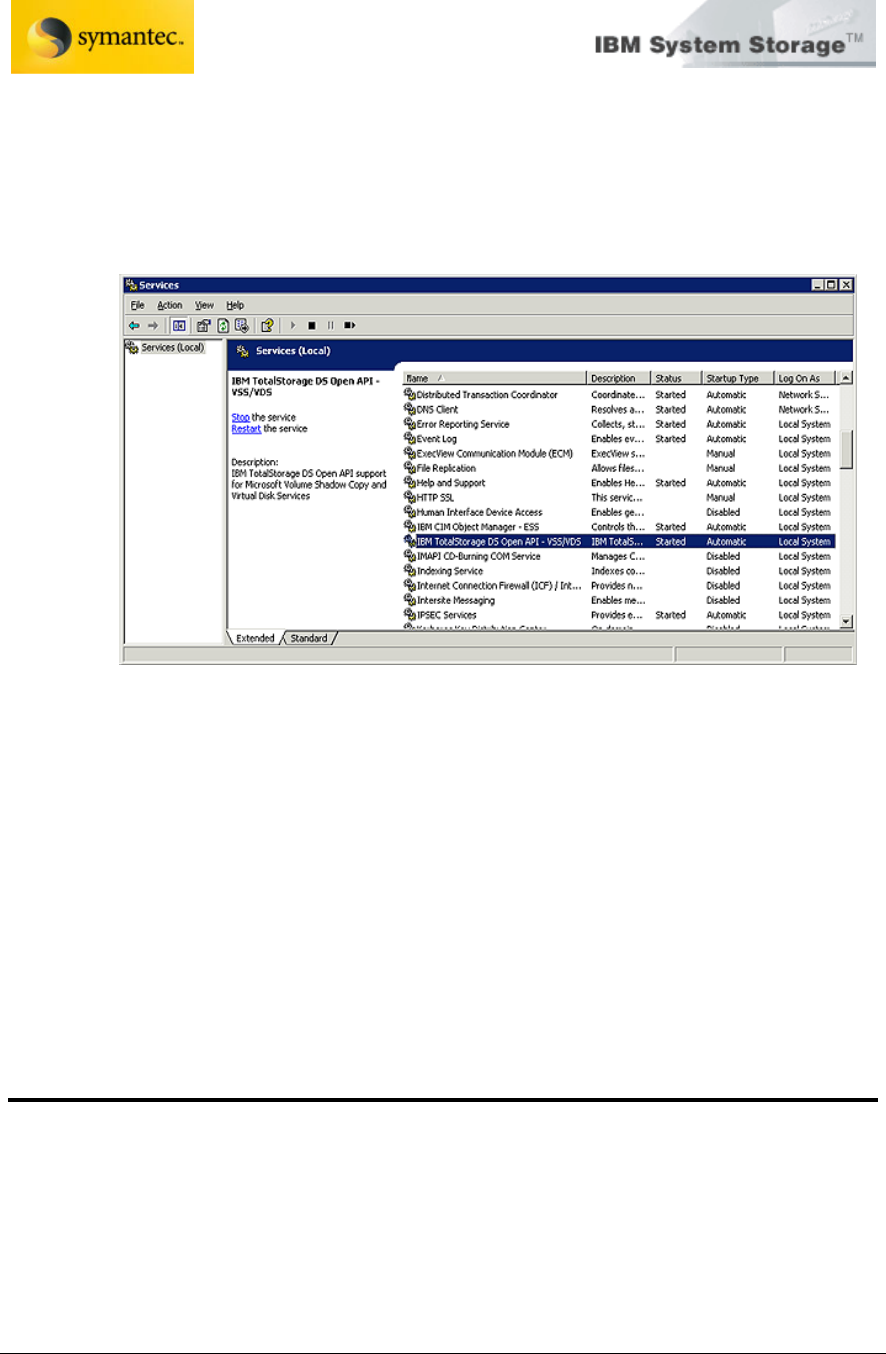
Task: Open the View menu
Action: click(204, 305)
